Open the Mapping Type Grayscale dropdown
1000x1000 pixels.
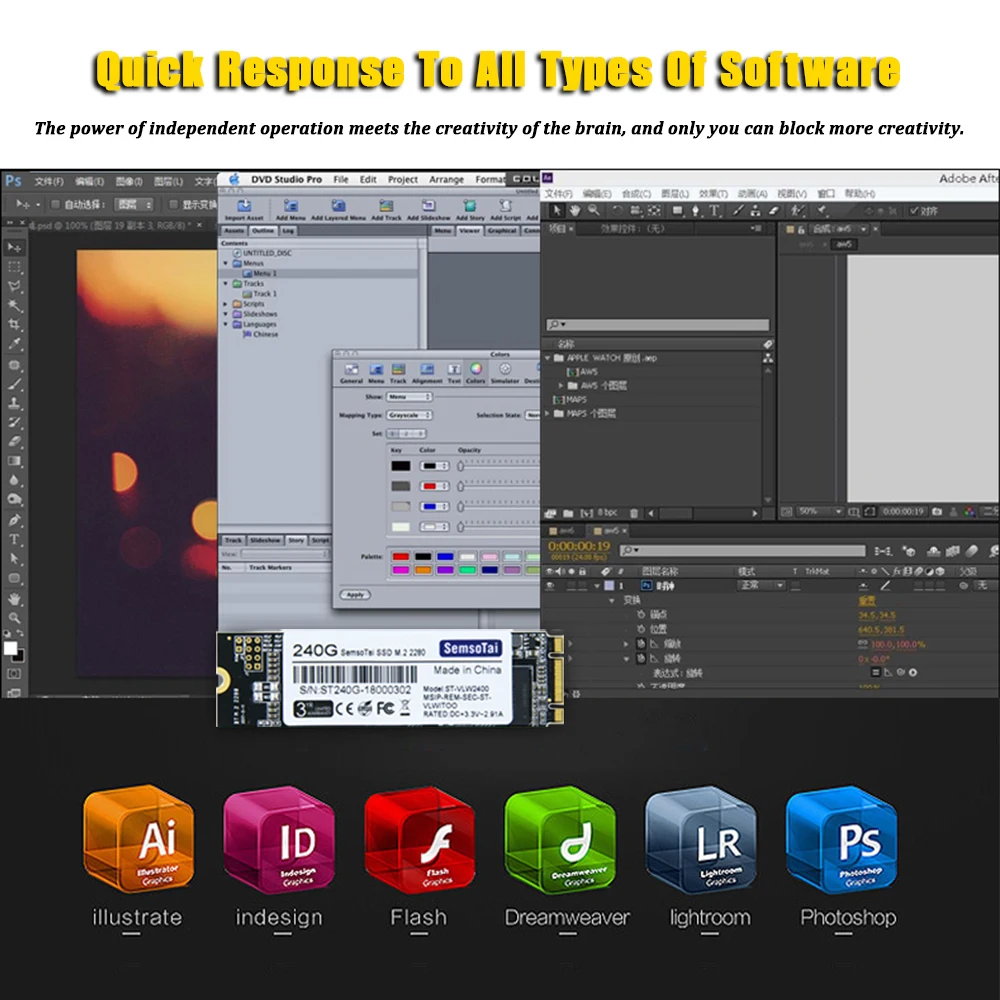click(x=409, y=415)
